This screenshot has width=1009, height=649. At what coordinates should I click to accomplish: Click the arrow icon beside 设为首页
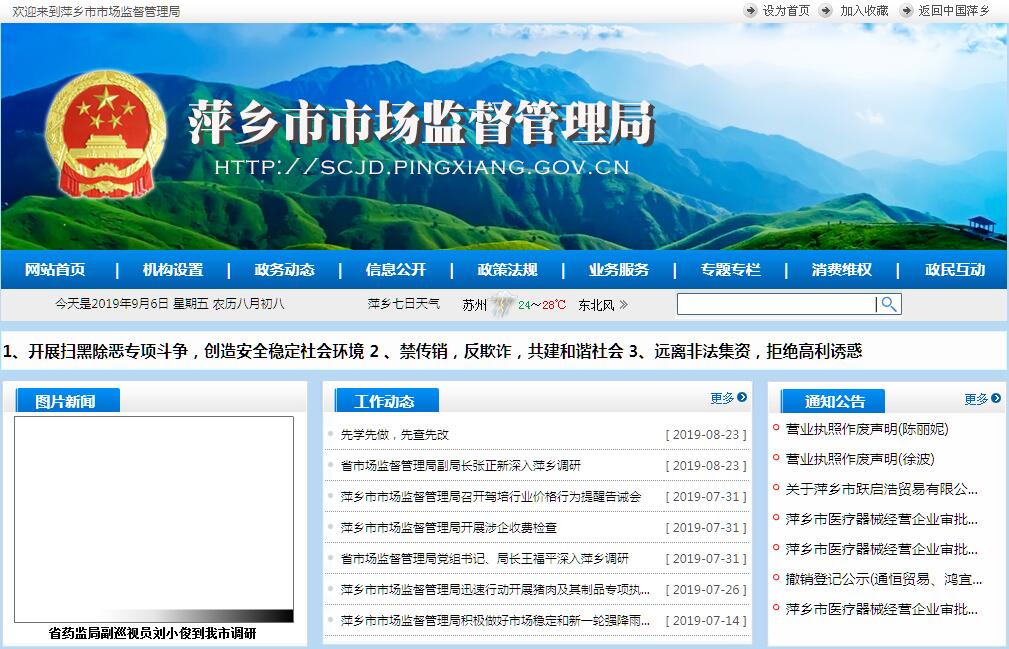[x=750, y=11]
